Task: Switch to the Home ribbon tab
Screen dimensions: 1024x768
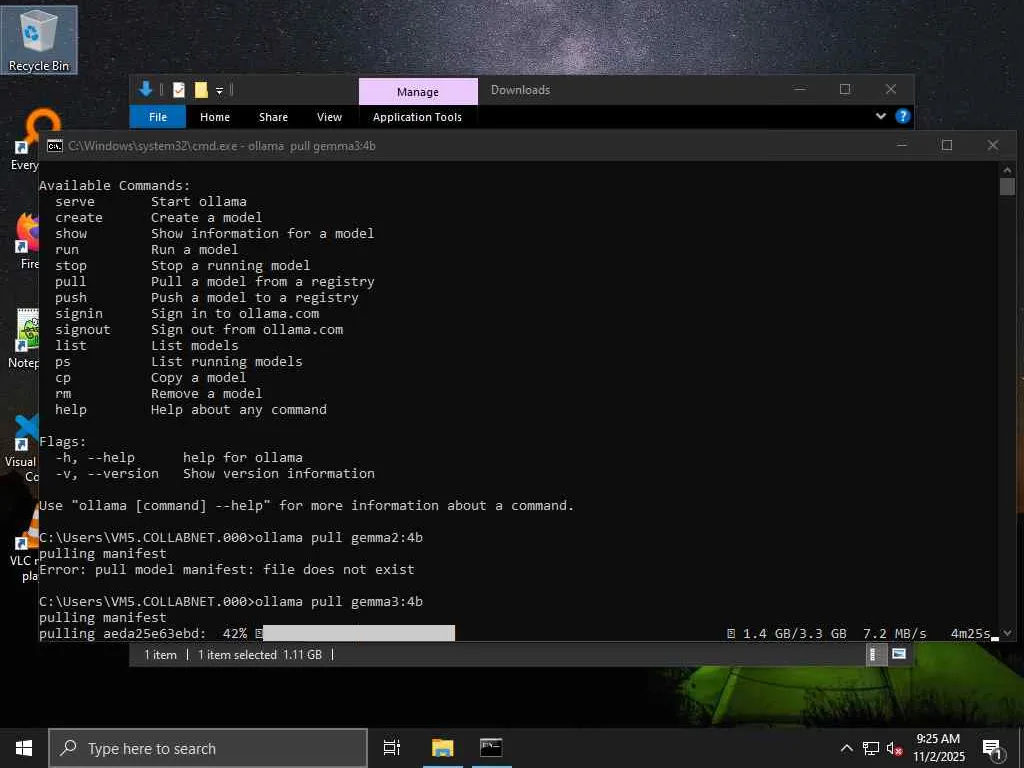Action: point(215,117)
